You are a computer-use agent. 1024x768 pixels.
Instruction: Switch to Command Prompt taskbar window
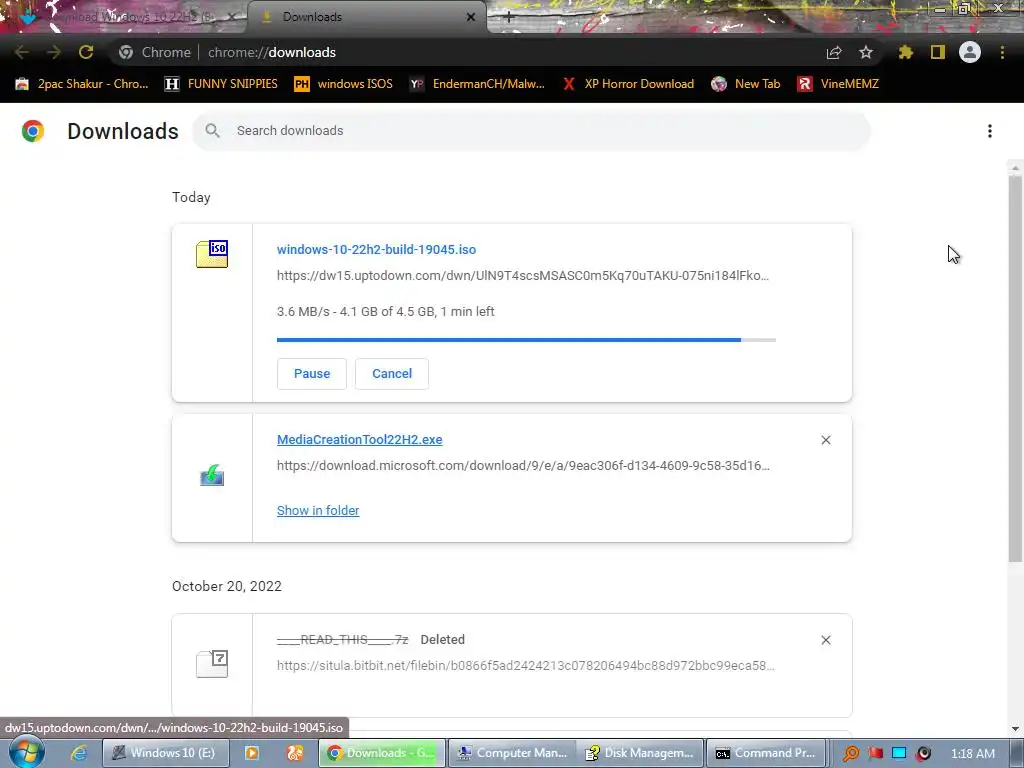point(768,753)
